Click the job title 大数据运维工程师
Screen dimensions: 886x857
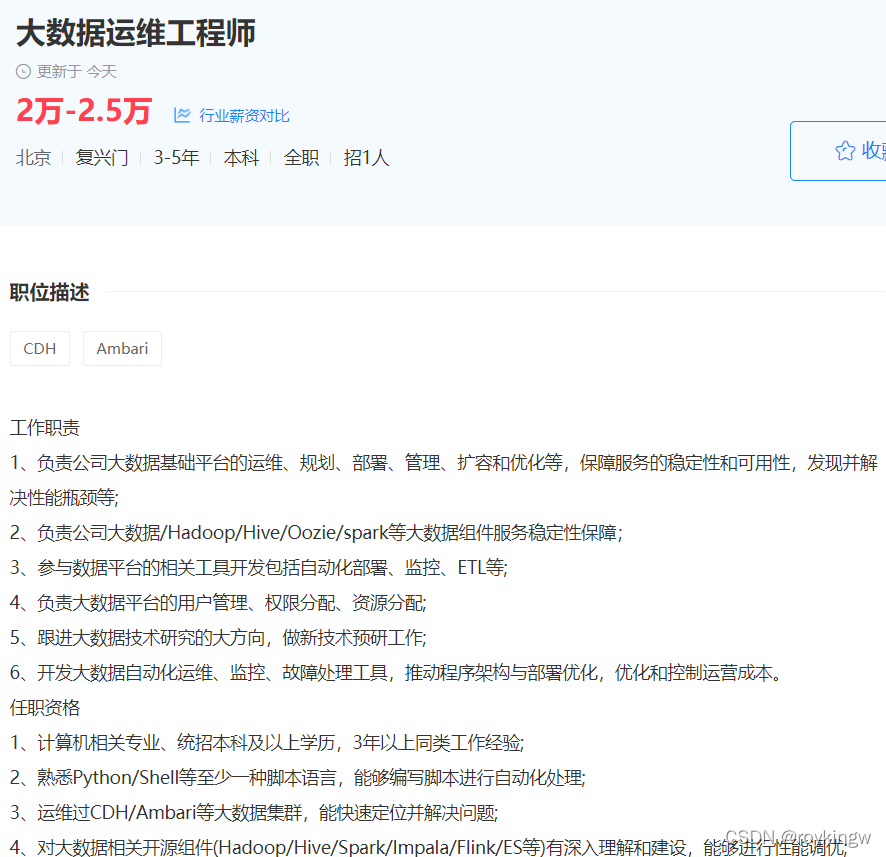[135, 33]
